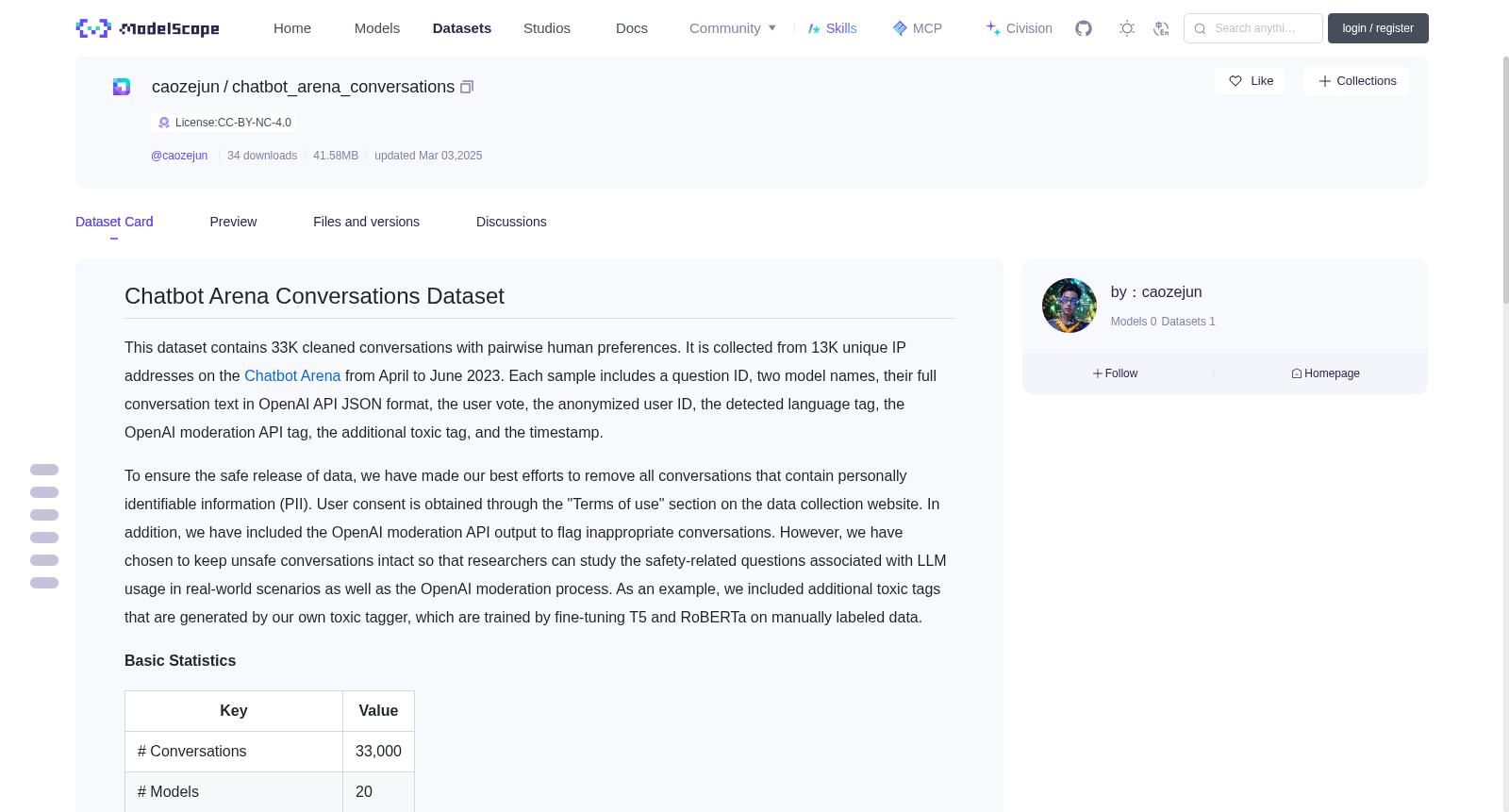The height and width of the screenshot is (812, 1509).
Task: Click the login / register button
Action: [1378, 28]
